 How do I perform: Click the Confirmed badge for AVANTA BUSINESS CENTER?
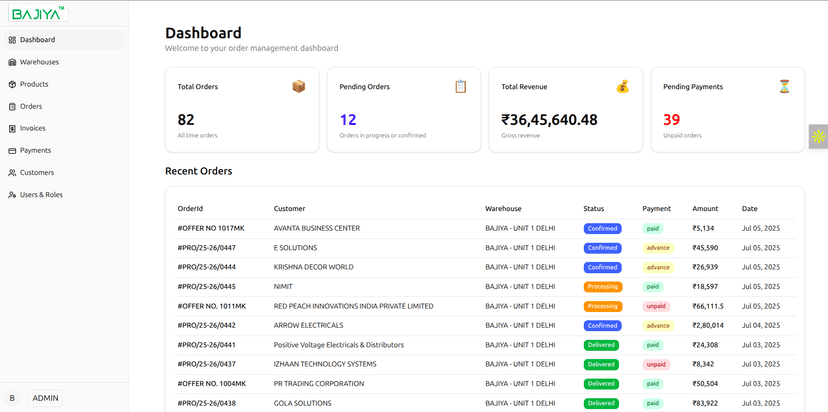click(x=603, y=229)
